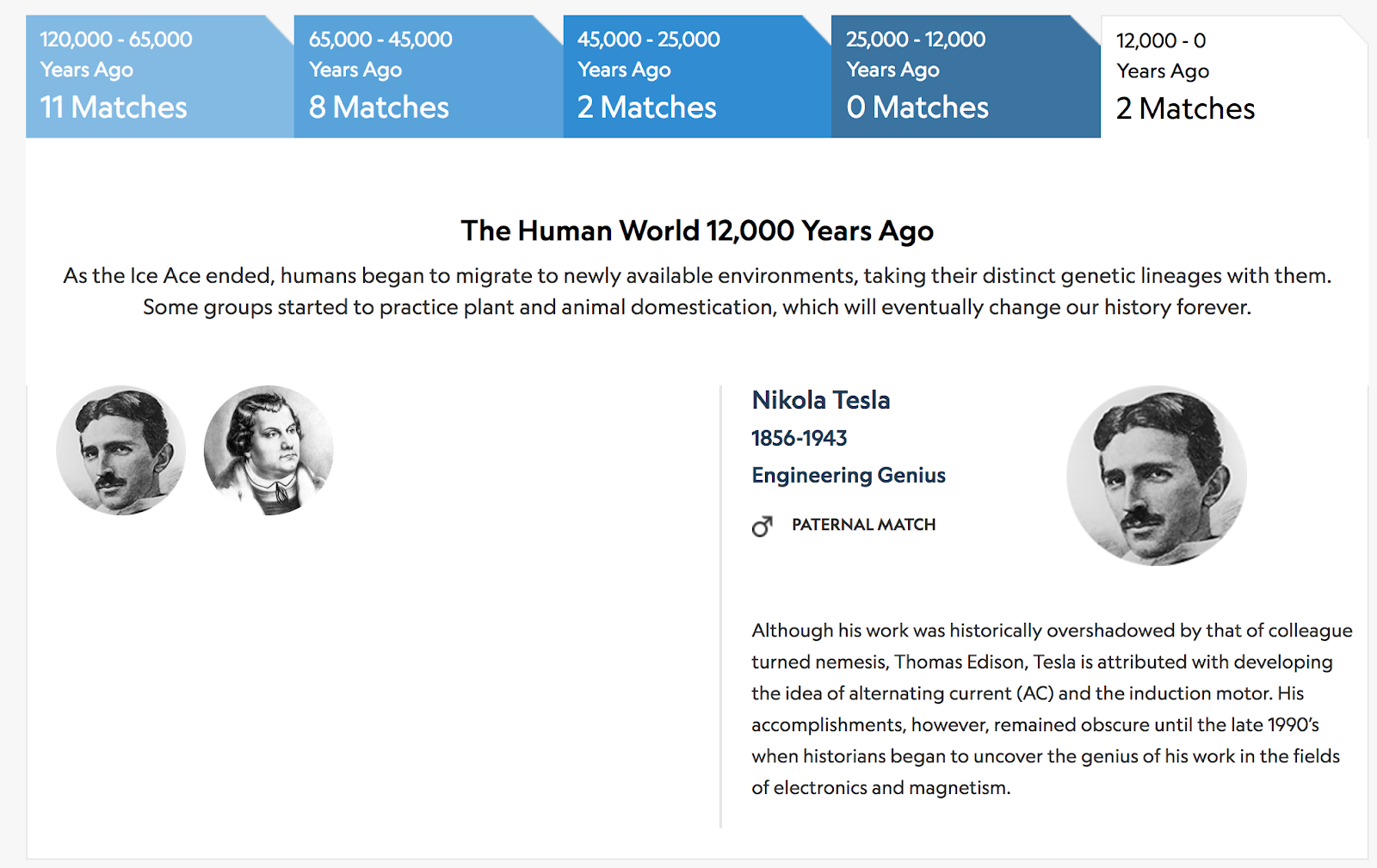
Task: Click the Nikola Tesla name heading
Action: 820,400
